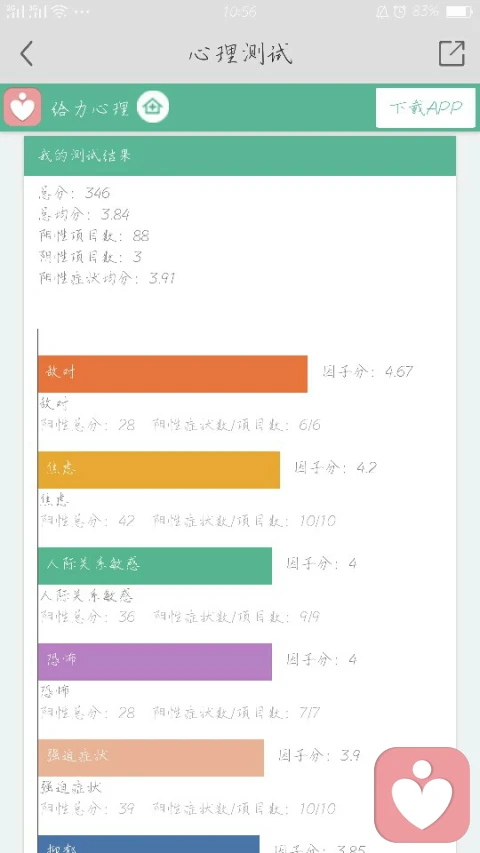This screenshot has height=853, width=480.
Task: Select the green 人际关系敏感 bar
Action: (155, 566)
